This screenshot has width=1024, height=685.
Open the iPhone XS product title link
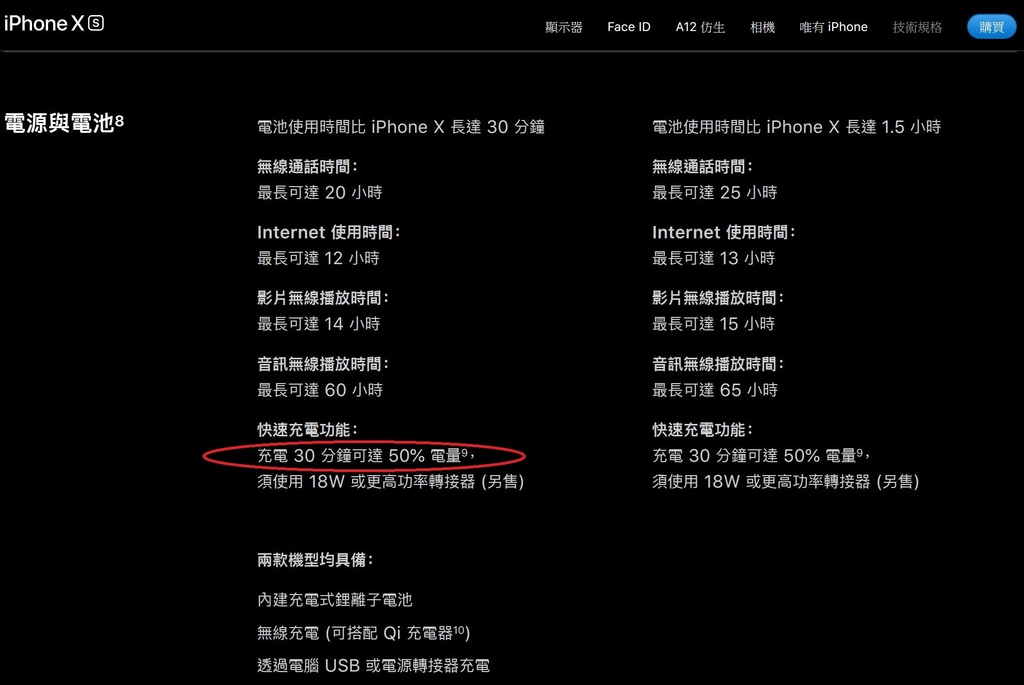tap(54, 24)
